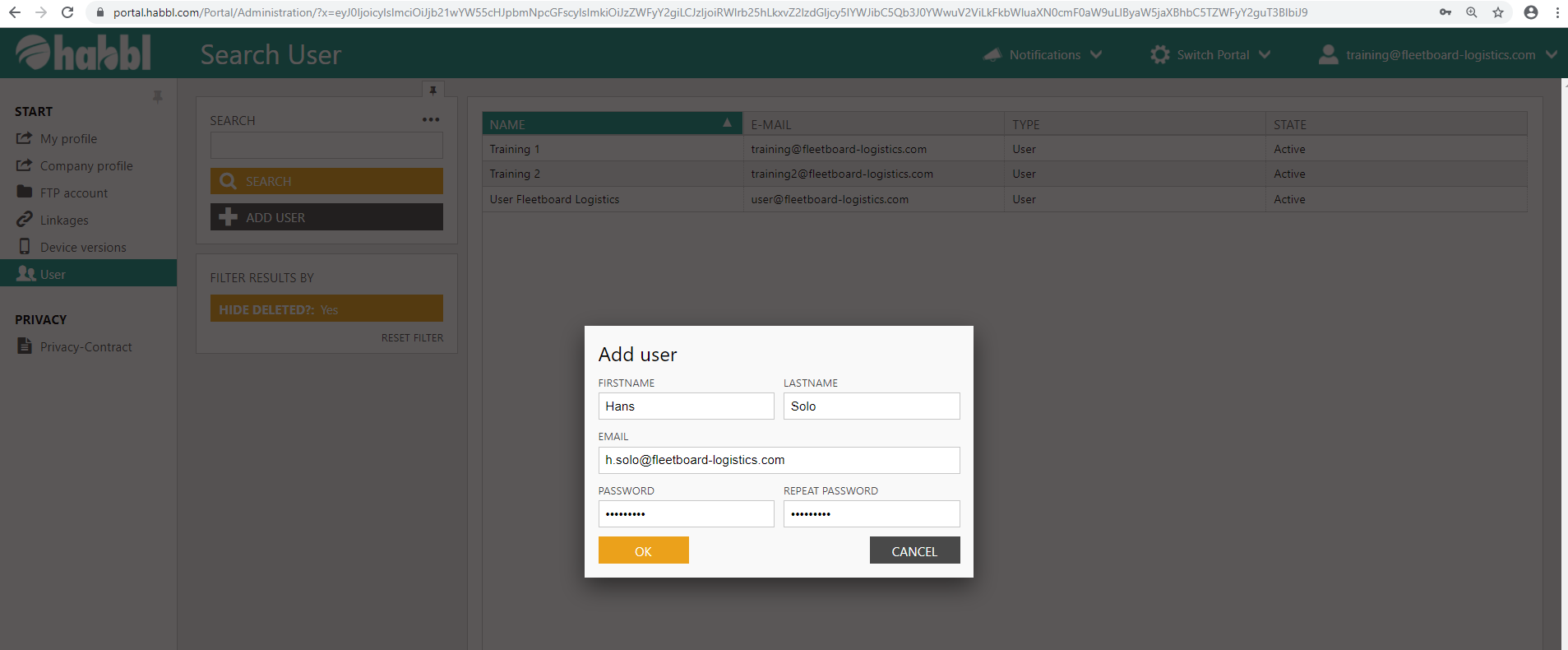
Task: Click the browser zoom magnifier icon
Action: [x=1471, y=12]
